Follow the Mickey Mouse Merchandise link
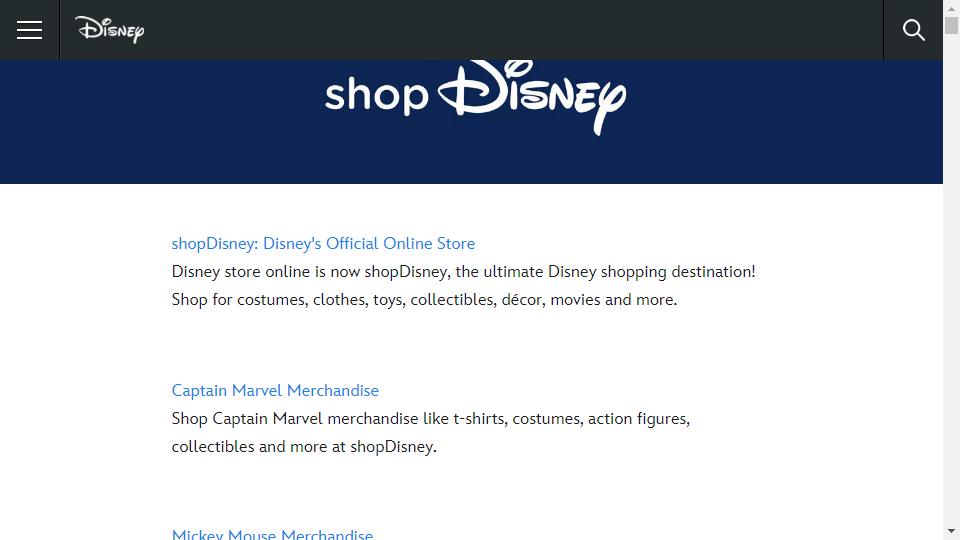The width and height of the screenshot is (960, 540). 272,534
